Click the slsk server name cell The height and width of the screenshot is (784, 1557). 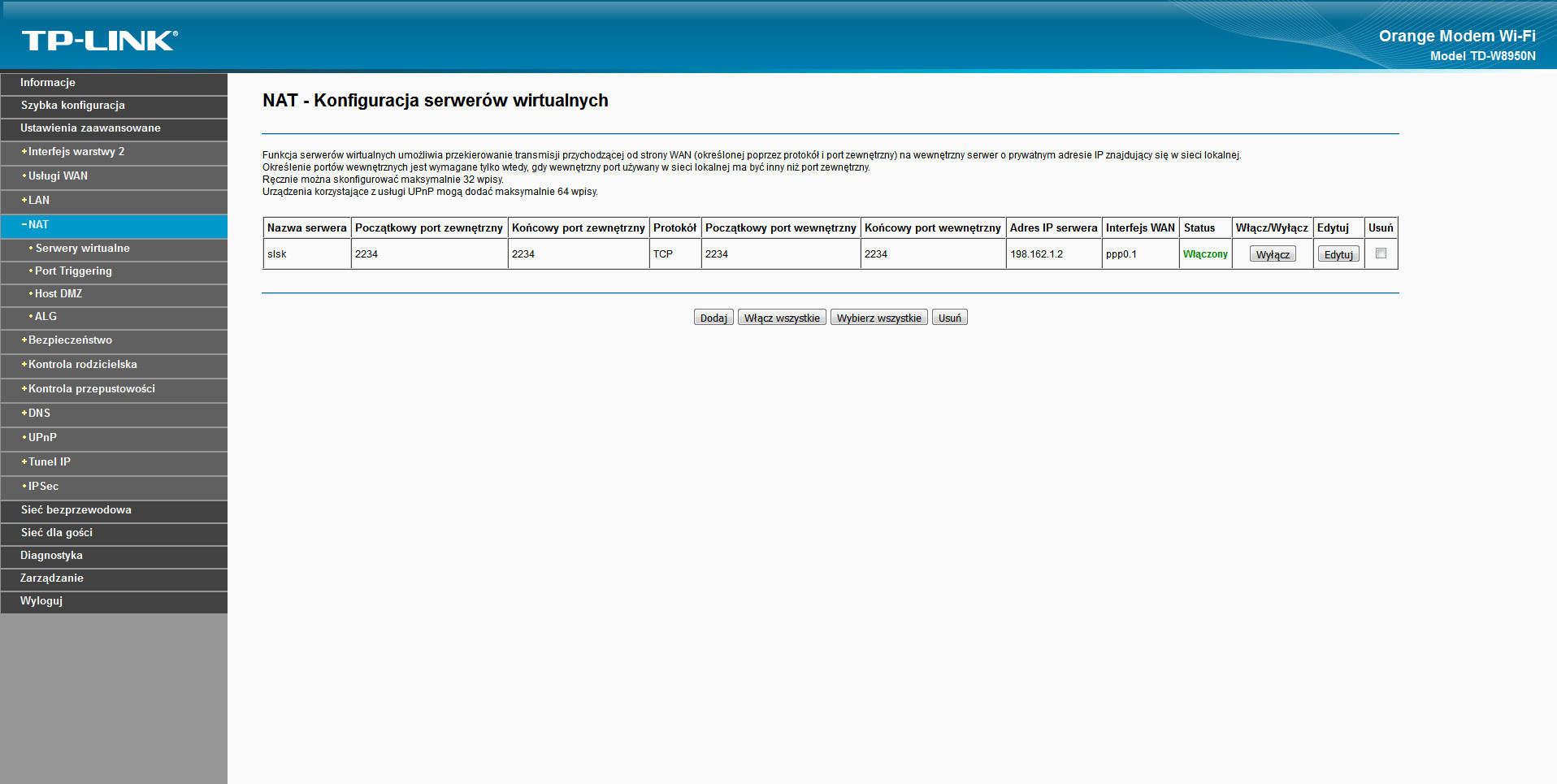point(307,254)
